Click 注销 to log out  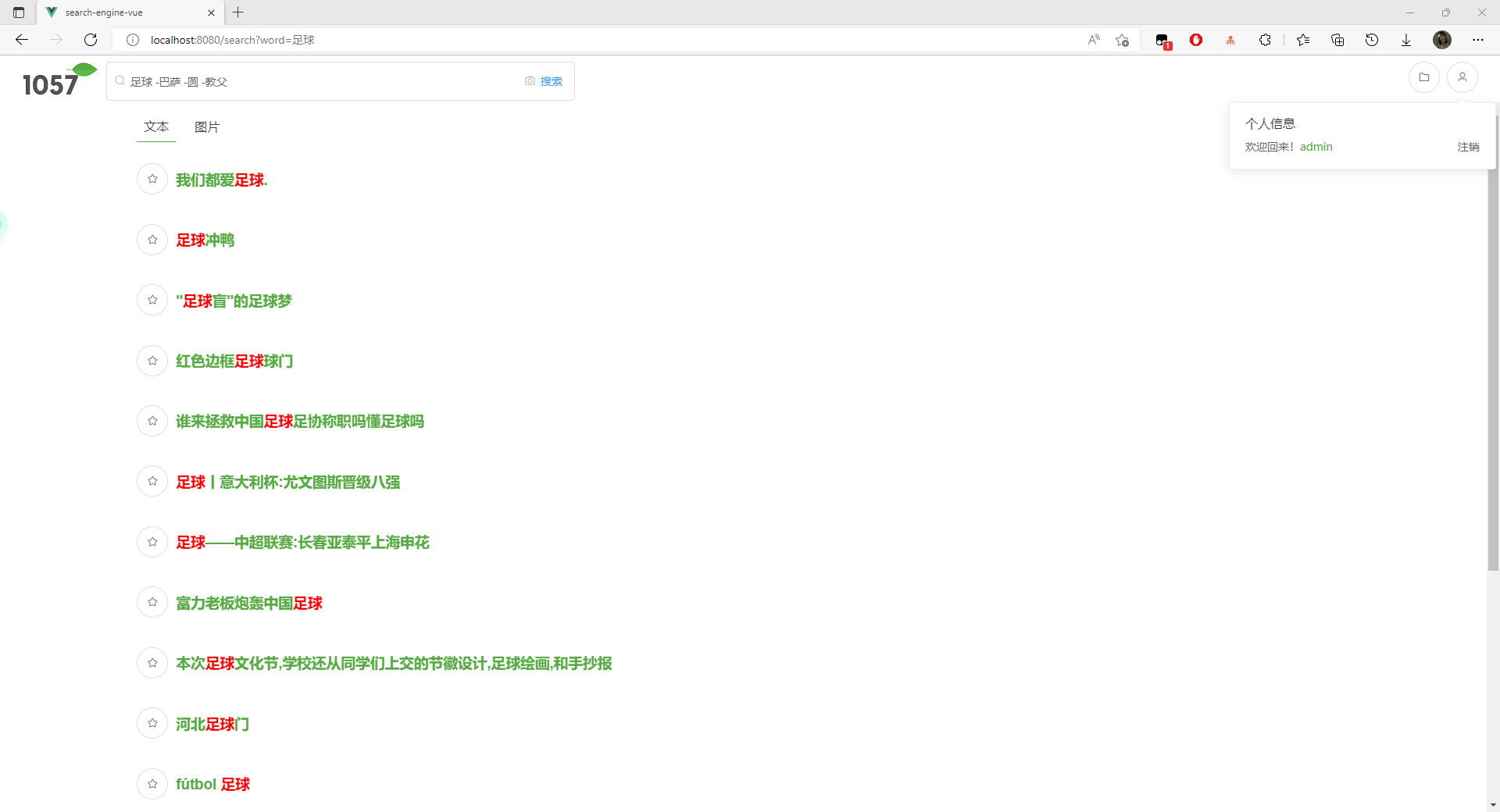1468,147
